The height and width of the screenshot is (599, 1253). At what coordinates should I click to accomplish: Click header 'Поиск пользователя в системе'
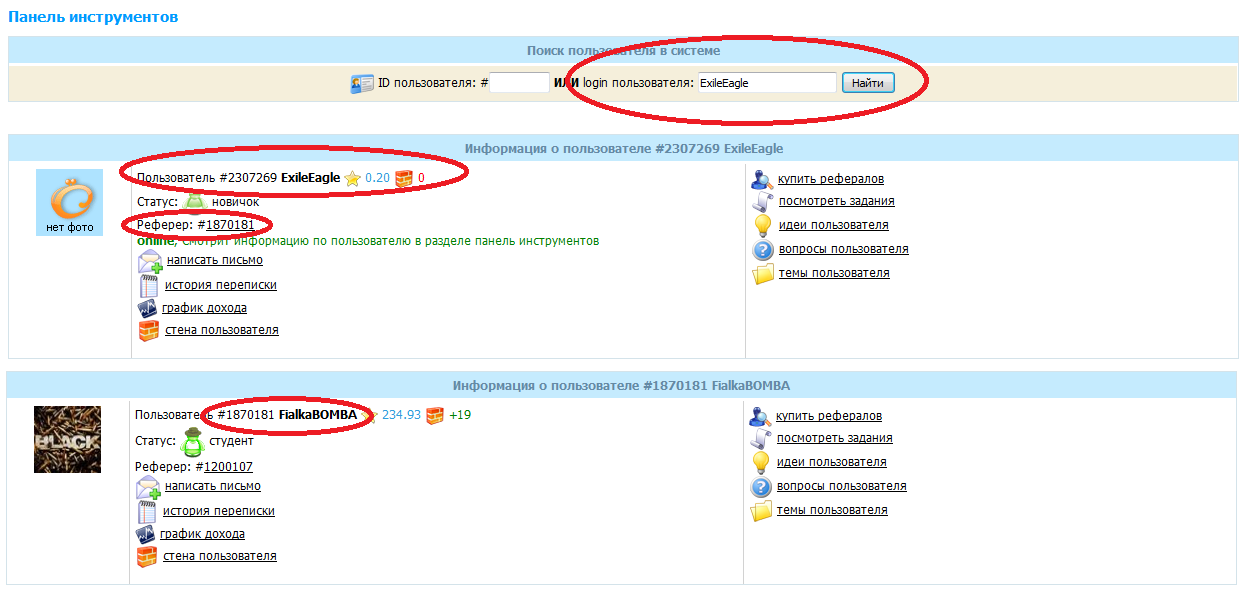click(623, 50)
